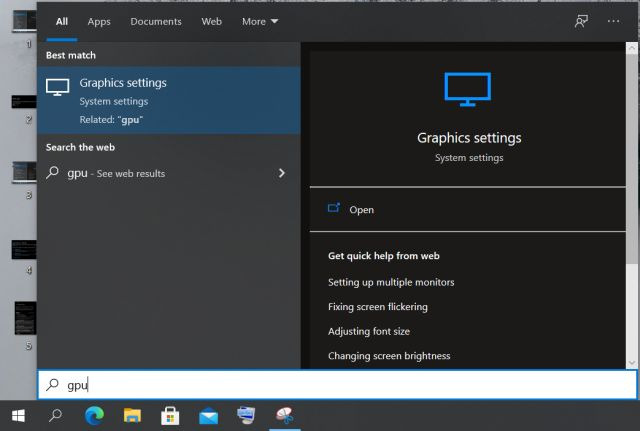Expand gpu web results chevron arrow
The image size is (640, 431).
tap(282, 173)
